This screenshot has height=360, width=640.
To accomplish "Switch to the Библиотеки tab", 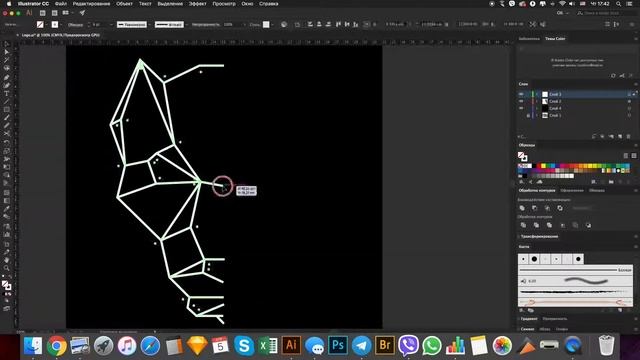I will pyautogui.click(x=529, y=39).
